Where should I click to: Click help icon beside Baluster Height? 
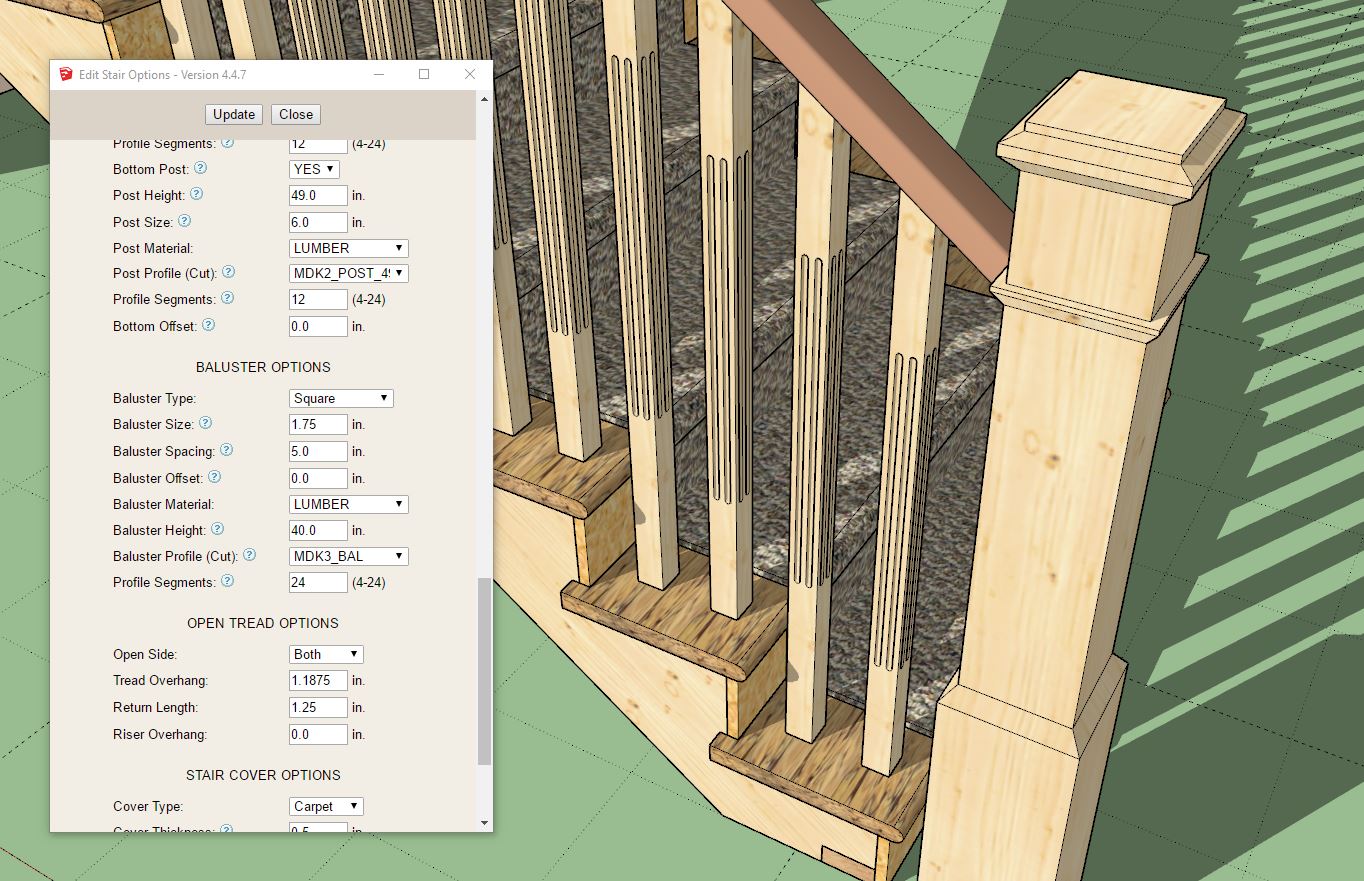pyautogui.click(x=217, y=529)
